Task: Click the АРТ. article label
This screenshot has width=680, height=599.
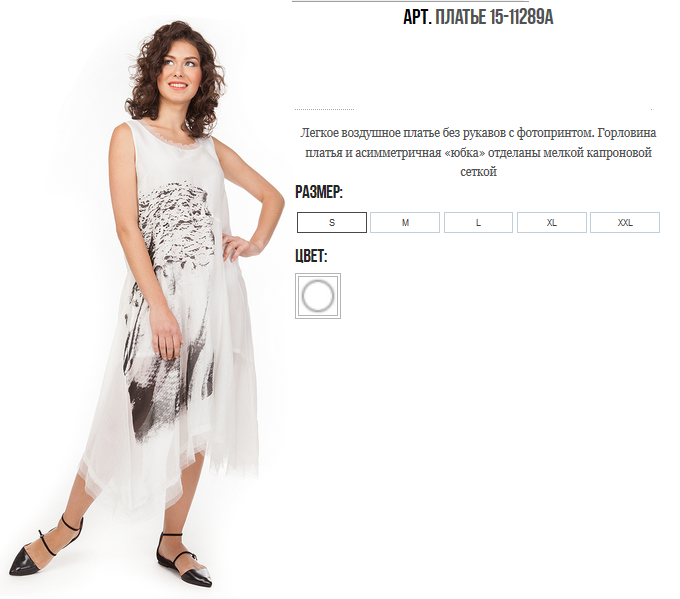Action: coord(417,17)
